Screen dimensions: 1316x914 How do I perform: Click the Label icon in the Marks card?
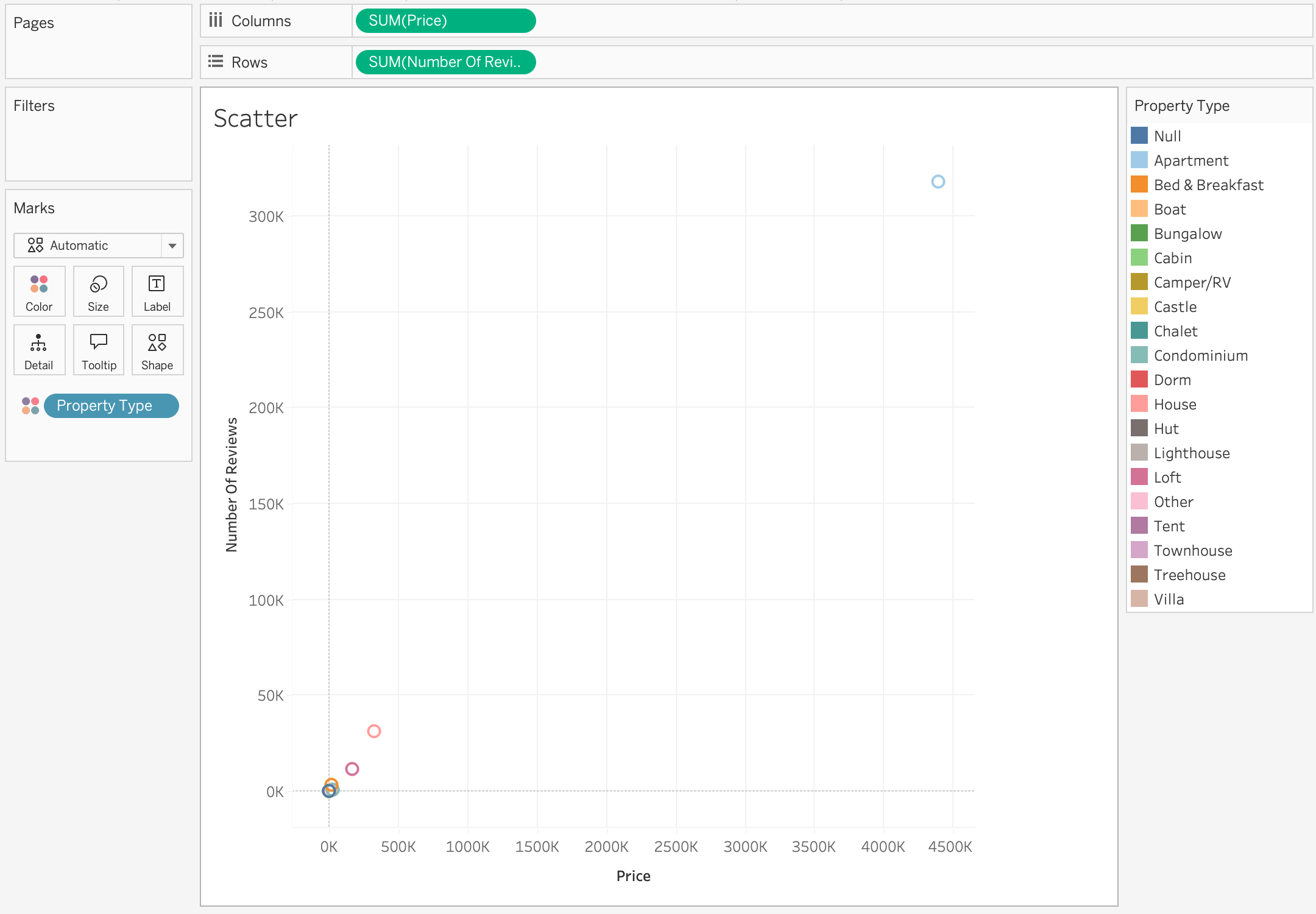(x=157, y=291)
